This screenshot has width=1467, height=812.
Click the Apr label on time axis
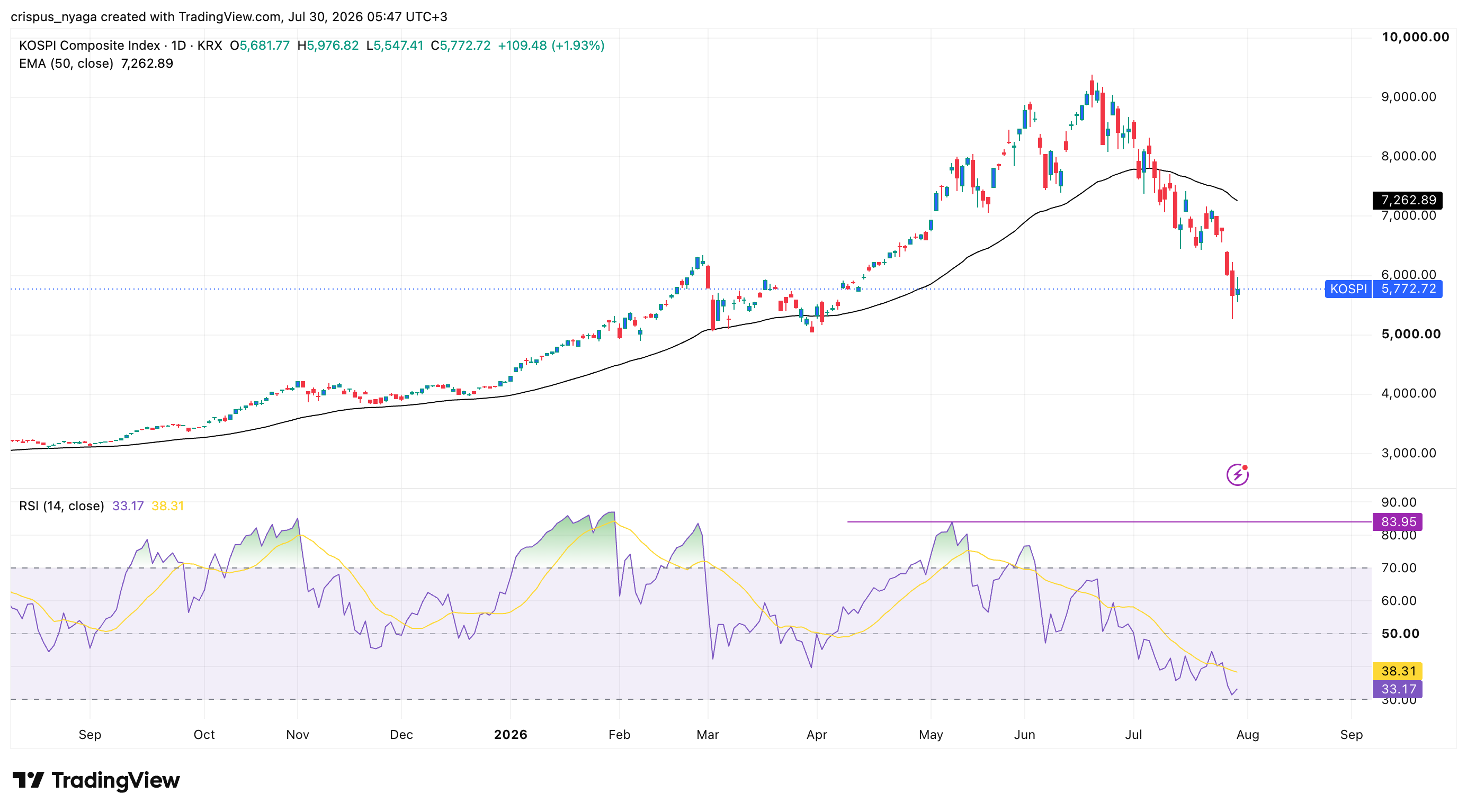[817, 735]
